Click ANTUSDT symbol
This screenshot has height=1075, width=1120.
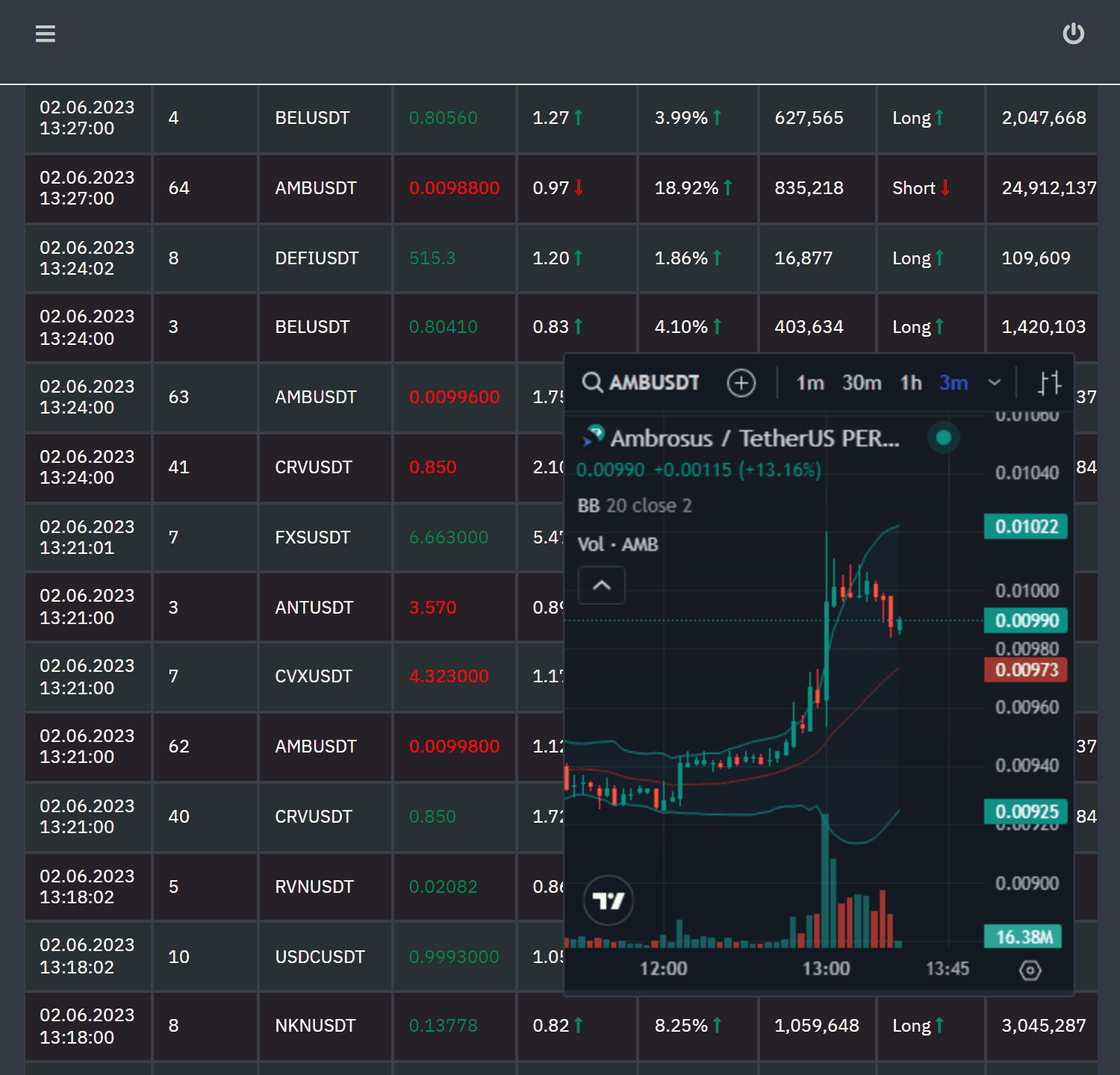point(314,608)
